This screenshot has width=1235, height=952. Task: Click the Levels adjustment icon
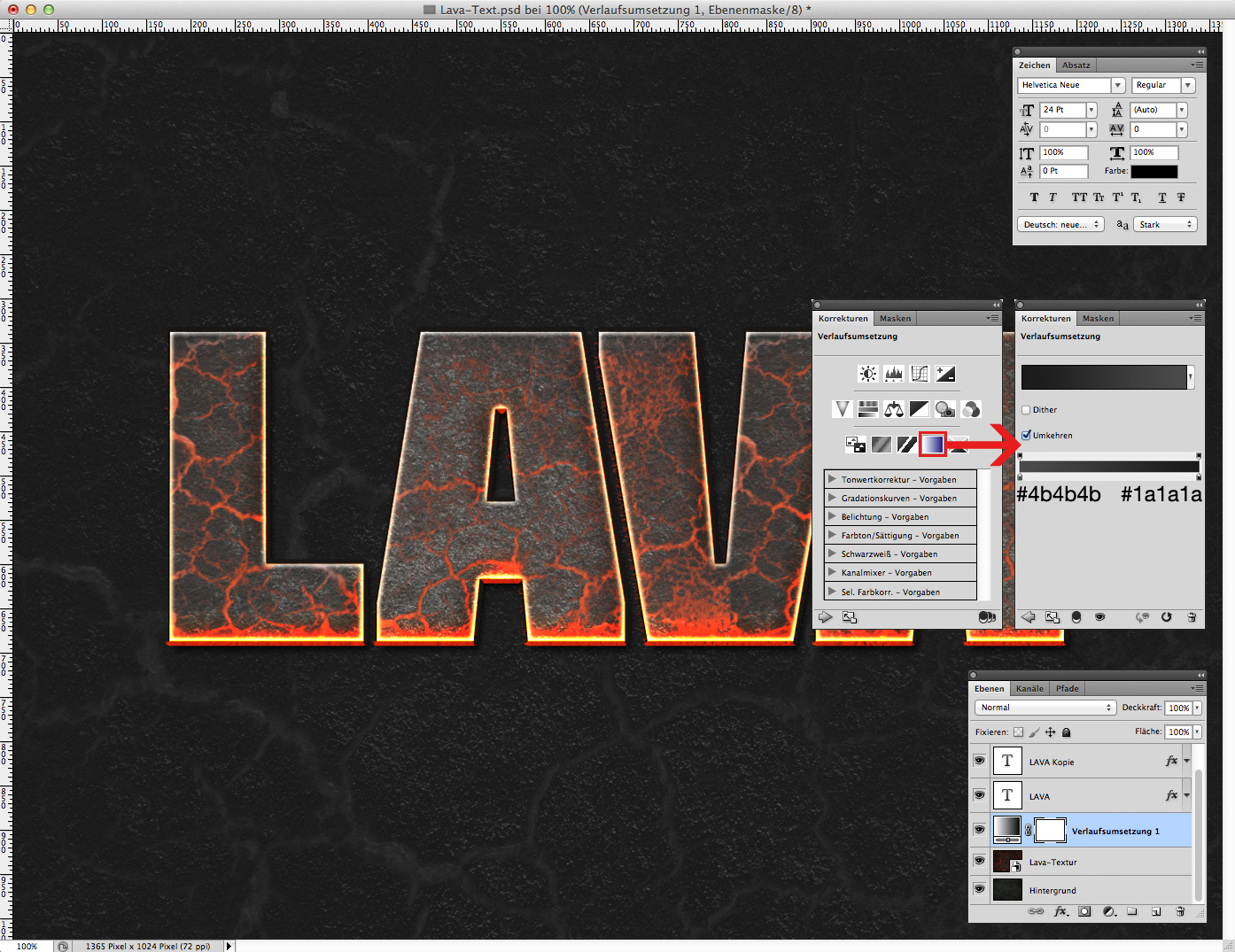(893, 373)
